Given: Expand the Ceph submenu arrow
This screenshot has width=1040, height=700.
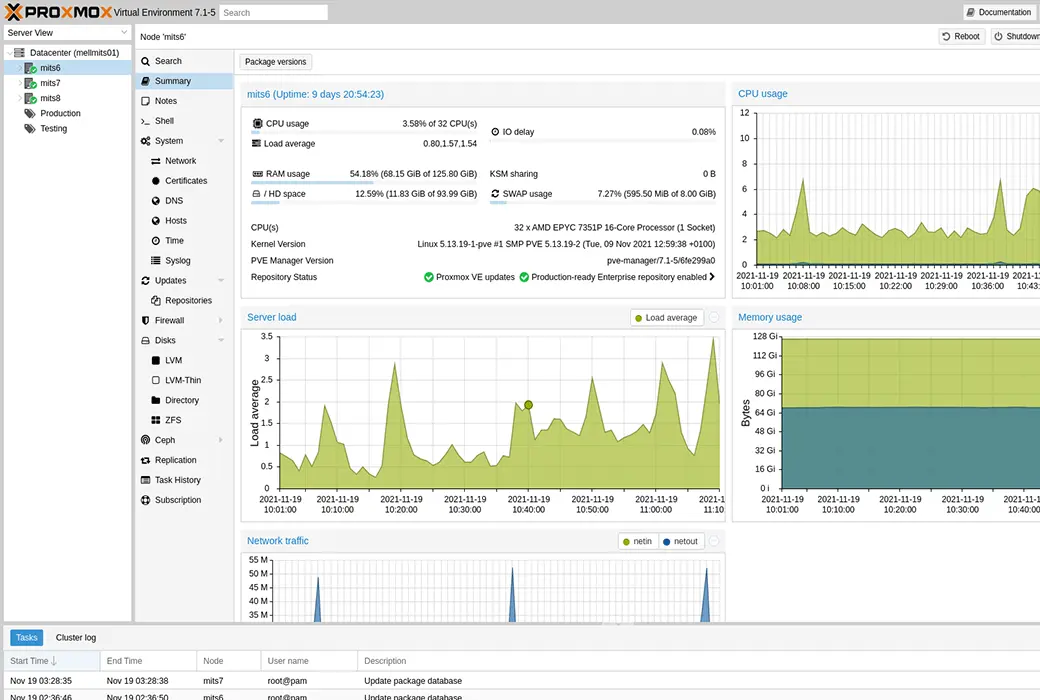Looking at the screenshot, I should pyautogui.click(x=221, y=440).
